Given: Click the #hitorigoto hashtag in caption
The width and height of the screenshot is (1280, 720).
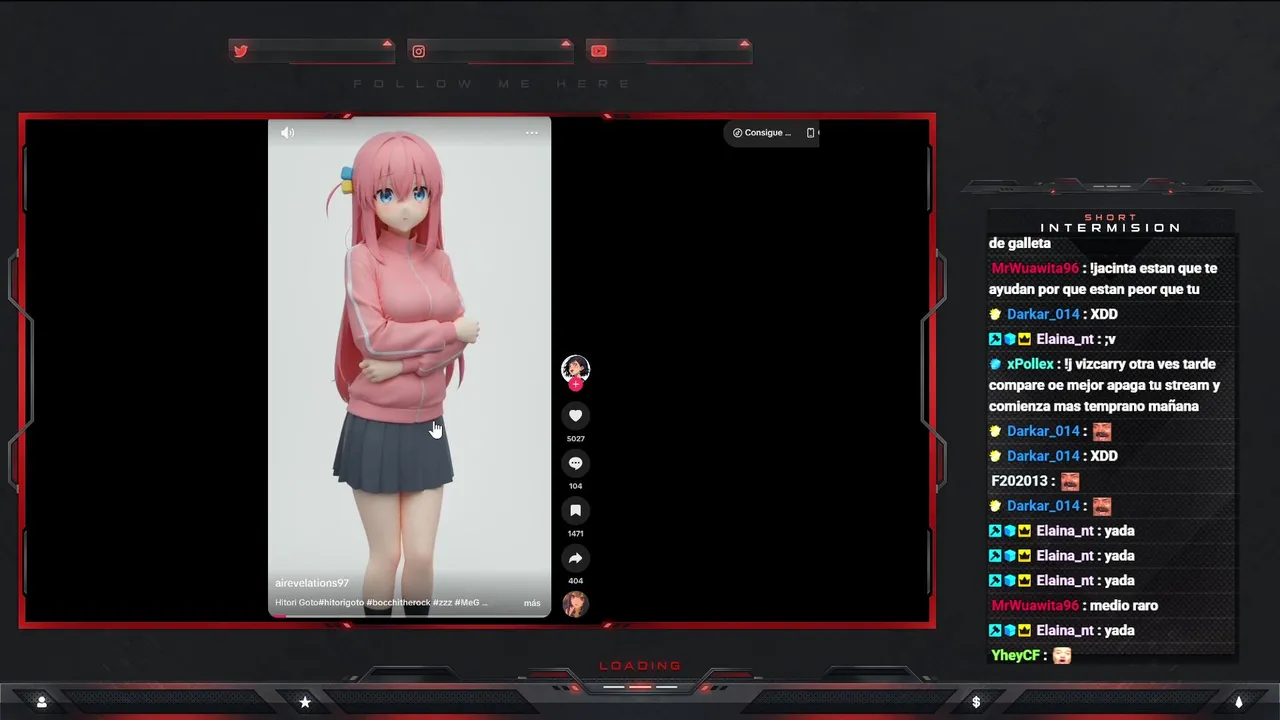Looking at the screenshot, I should coord(341,603).
